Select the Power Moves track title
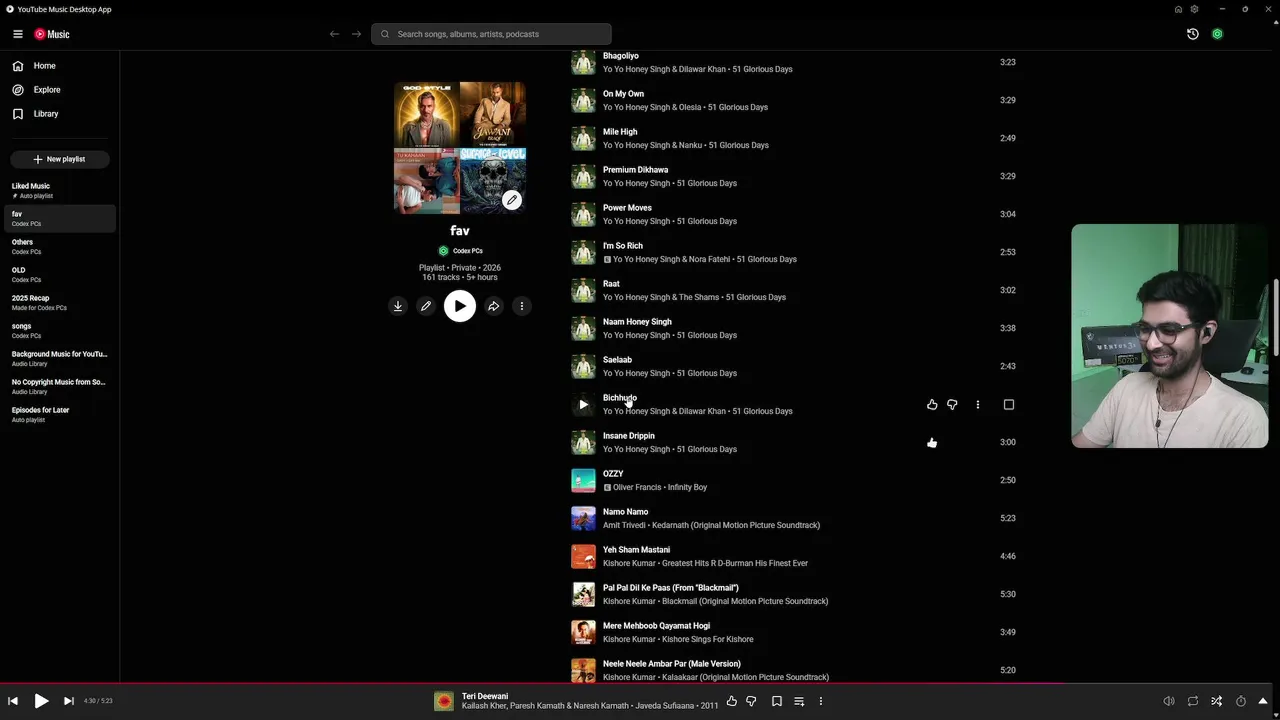The height and width of the screenshot is (720, 1280). [x=627, y=208]
